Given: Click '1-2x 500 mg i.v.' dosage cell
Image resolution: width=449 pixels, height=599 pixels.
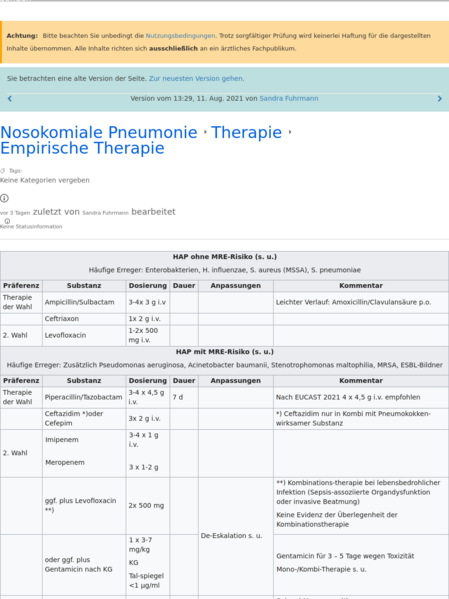Looking at the screenshot, I should (148, 335).
